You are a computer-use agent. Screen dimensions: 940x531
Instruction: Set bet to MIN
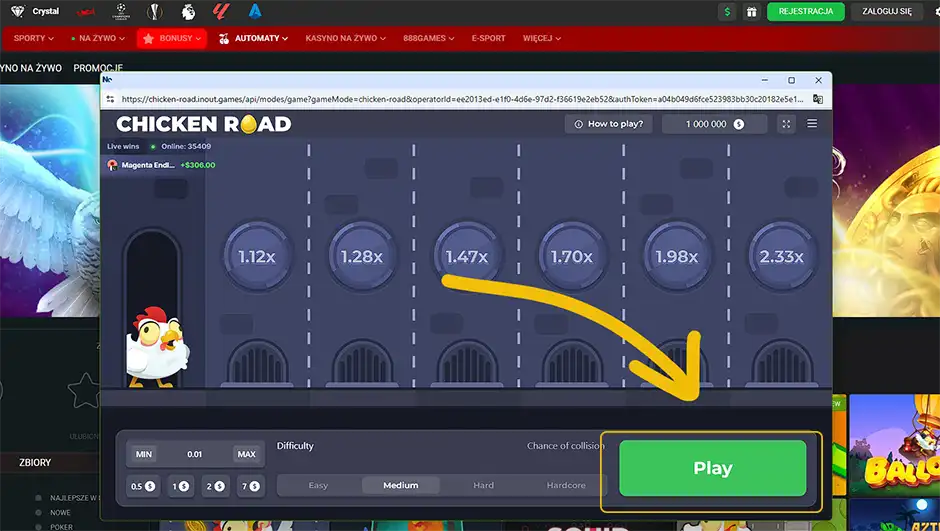coord(144,454)
